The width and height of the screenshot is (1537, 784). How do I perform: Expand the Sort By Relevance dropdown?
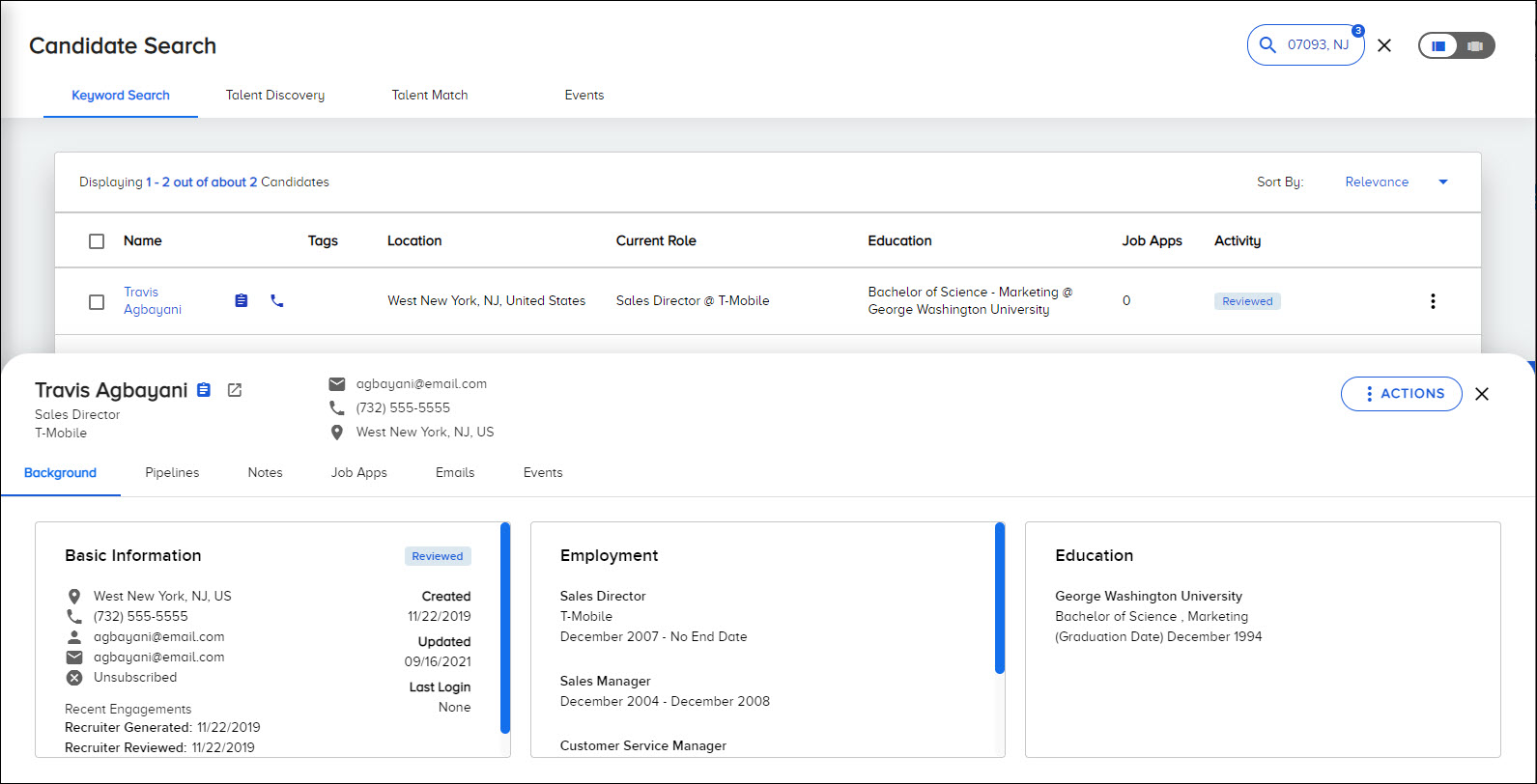(1442, 182)
